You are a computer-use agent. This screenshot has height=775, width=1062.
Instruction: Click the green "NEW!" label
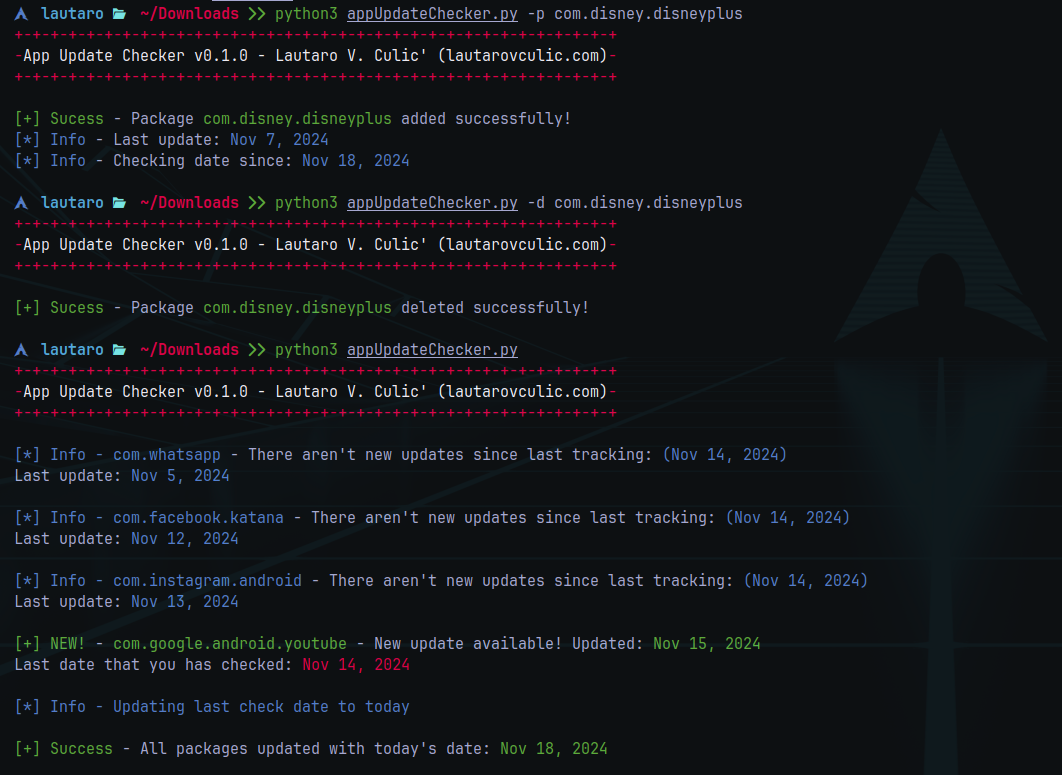coord(68,644)
